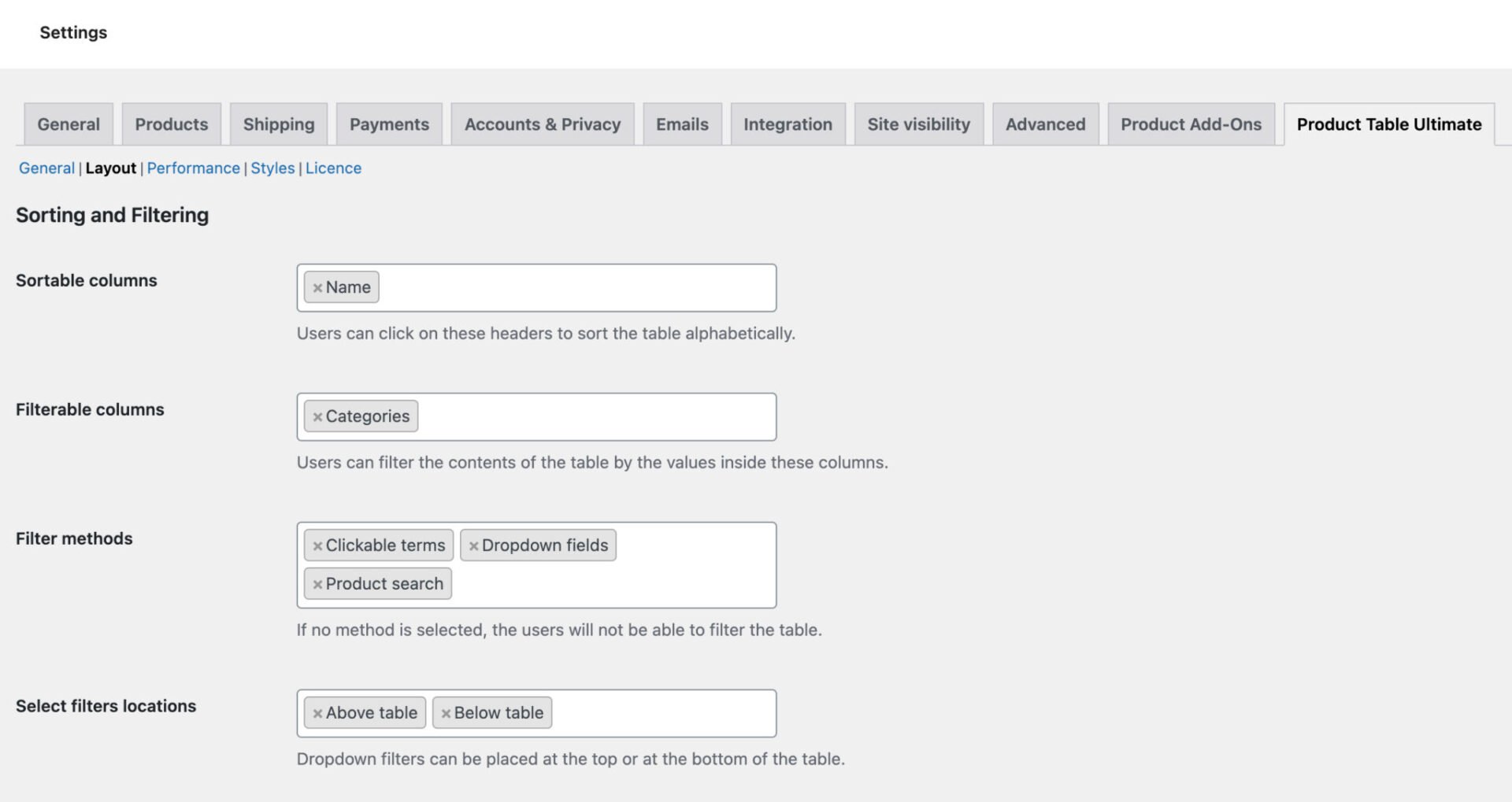The height and width of the screenshot is (802, 1512).
Task: Click inside the Filter methods field
Action: (536, 565)
